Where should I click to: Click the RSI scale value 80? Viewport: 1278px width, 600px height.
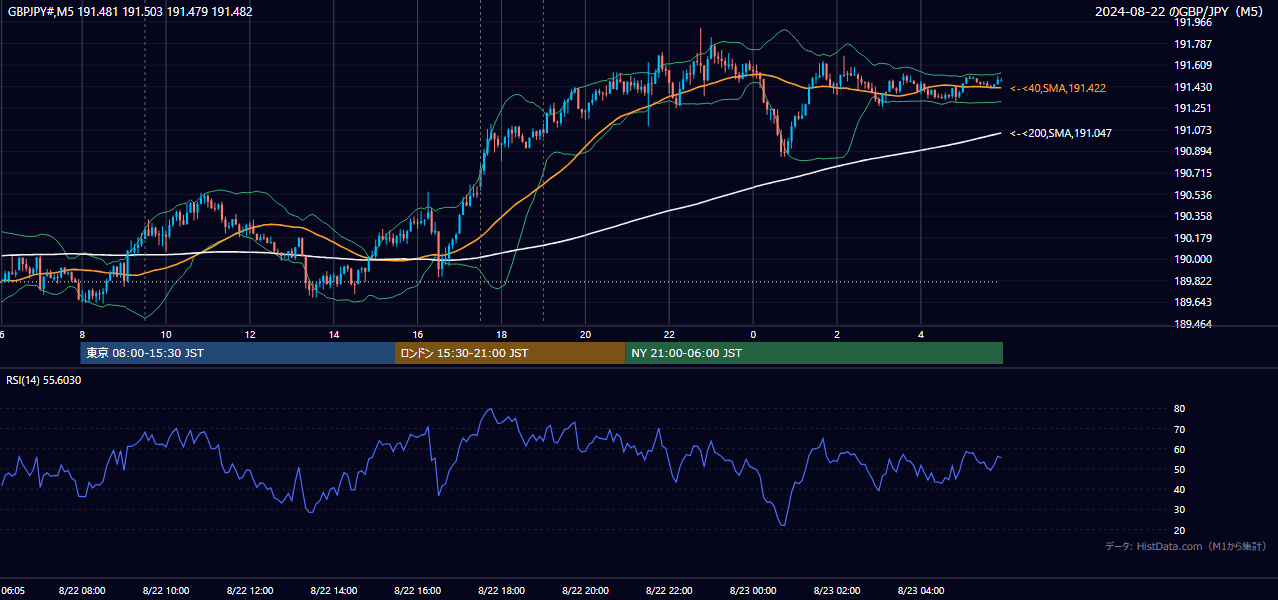1179,409
